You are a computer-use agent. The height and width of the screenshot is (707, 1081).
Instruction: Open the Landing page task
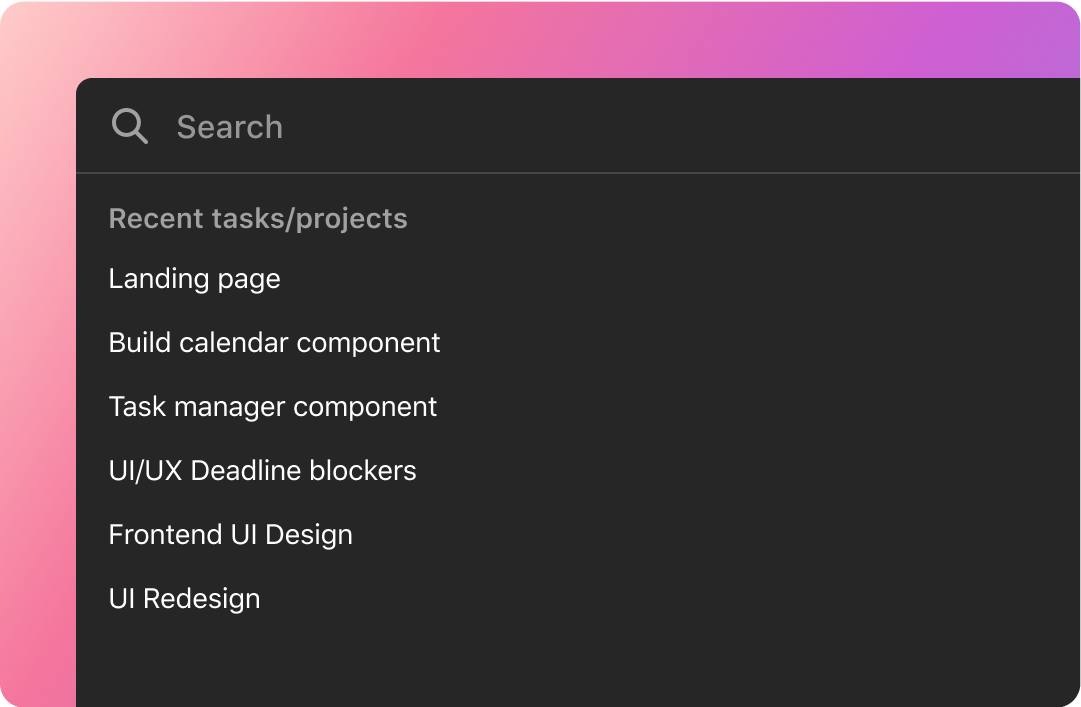coord(194,279)
